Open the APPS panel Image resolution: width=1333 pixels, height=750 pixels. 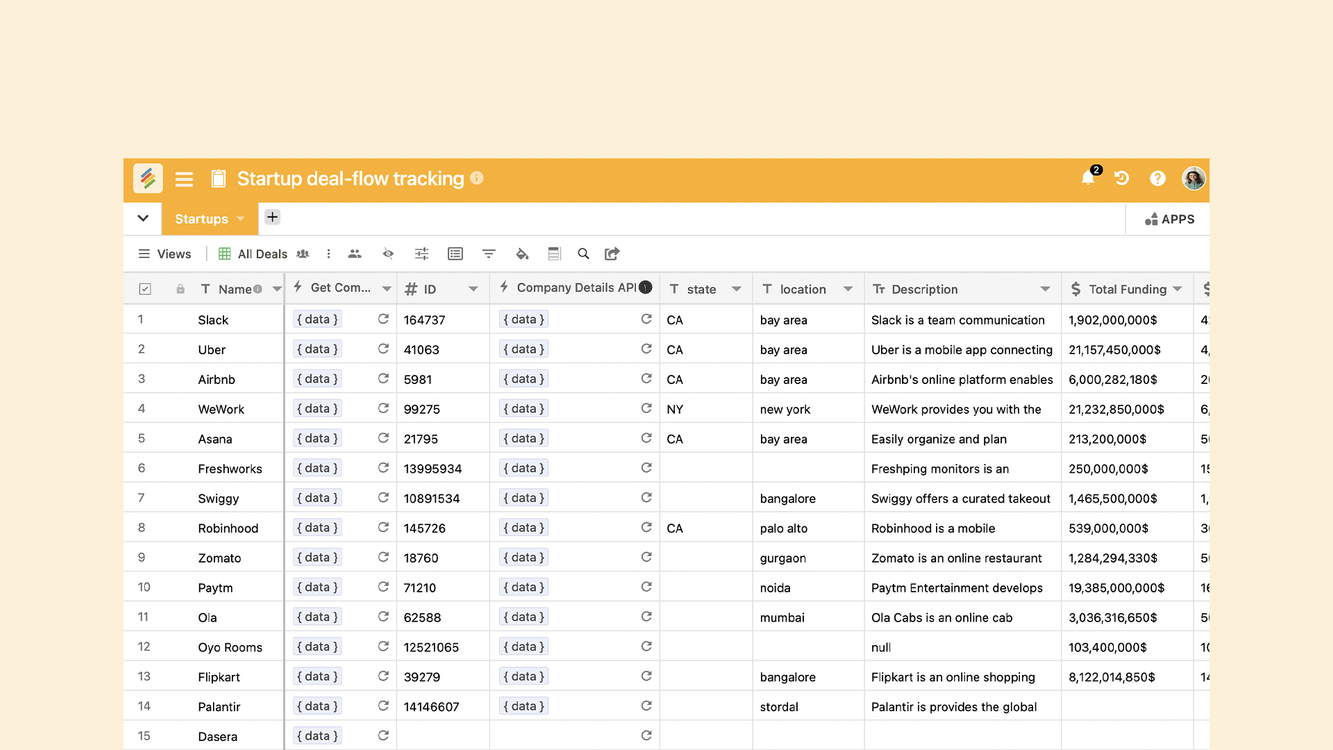point(1169,219)
